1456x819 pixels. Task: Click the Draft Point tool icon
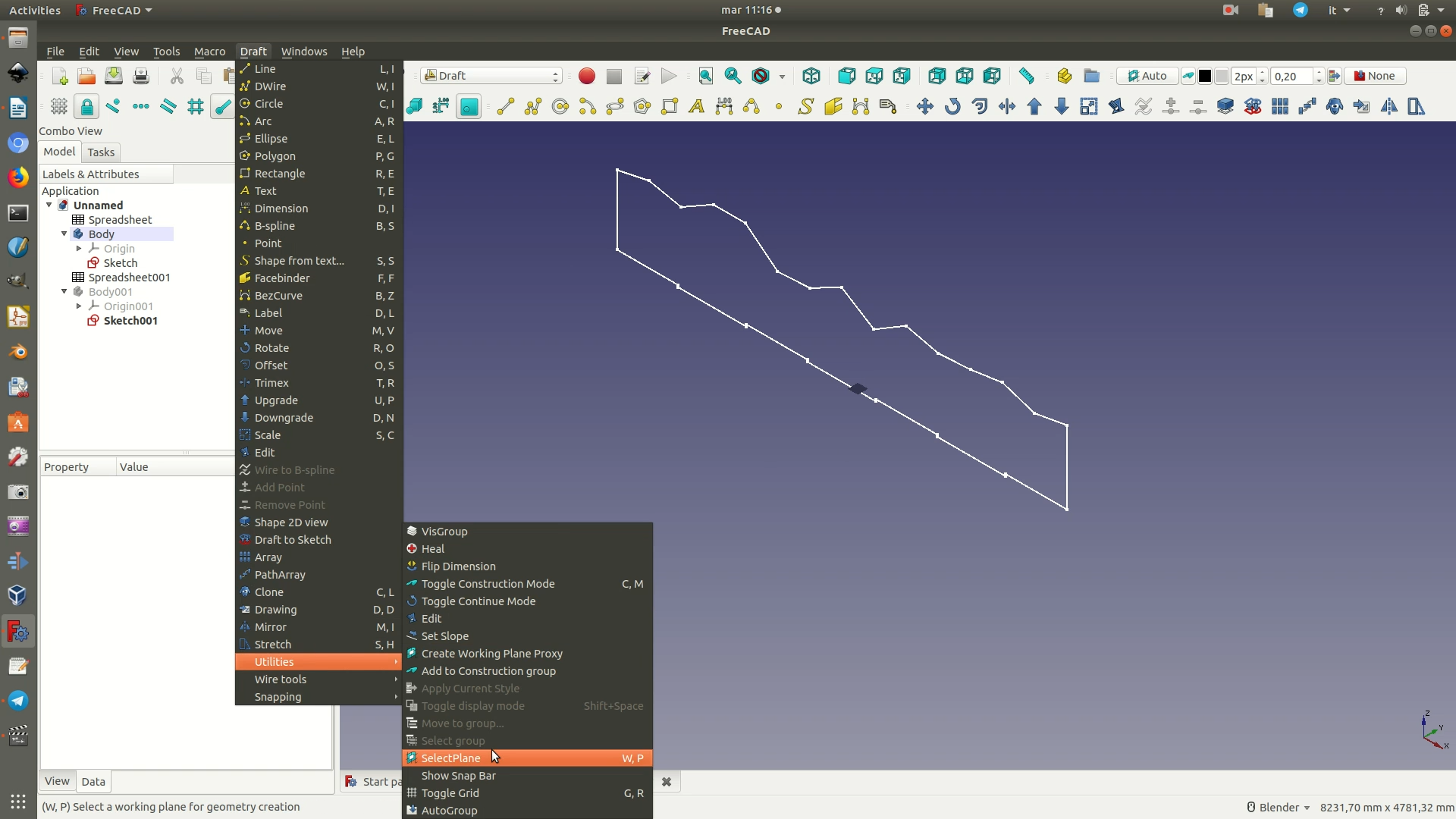coord(778,106)
